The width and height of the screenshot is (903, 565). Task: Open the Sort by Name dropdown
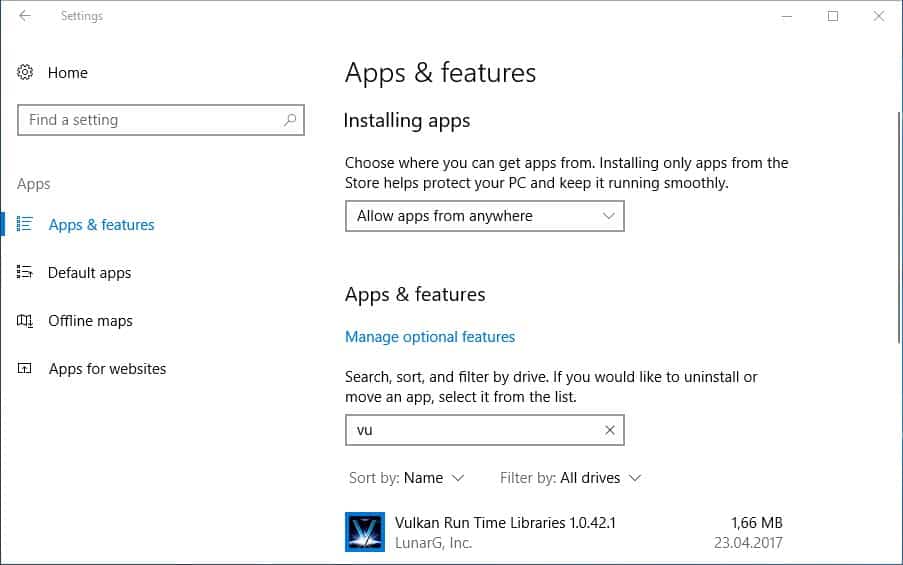tap(407, 478)
